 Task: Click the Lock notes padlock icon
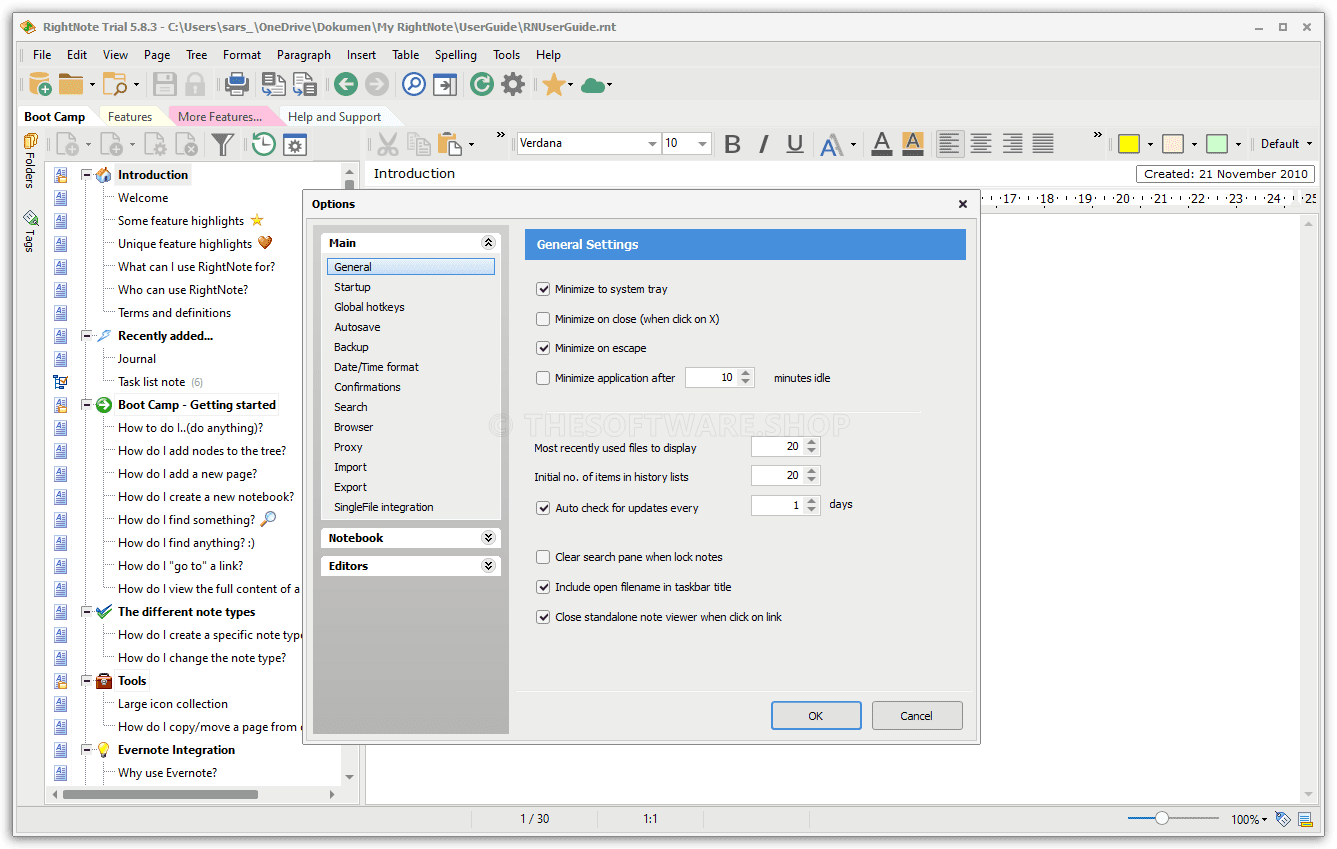coord(195,84)
